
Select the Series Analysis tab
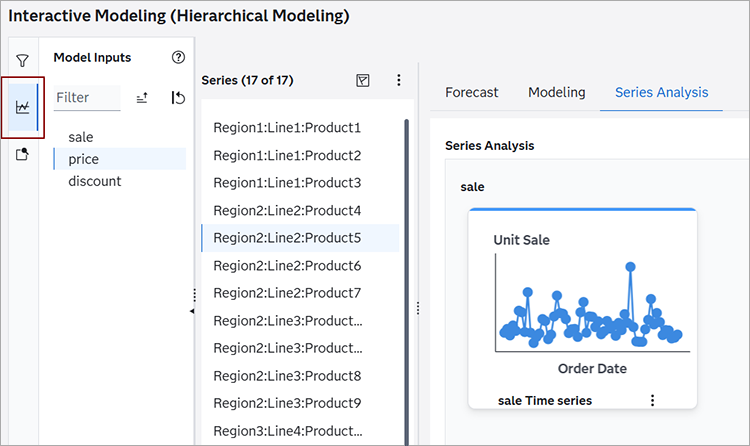pyautogui.click(x=662, y=92)
